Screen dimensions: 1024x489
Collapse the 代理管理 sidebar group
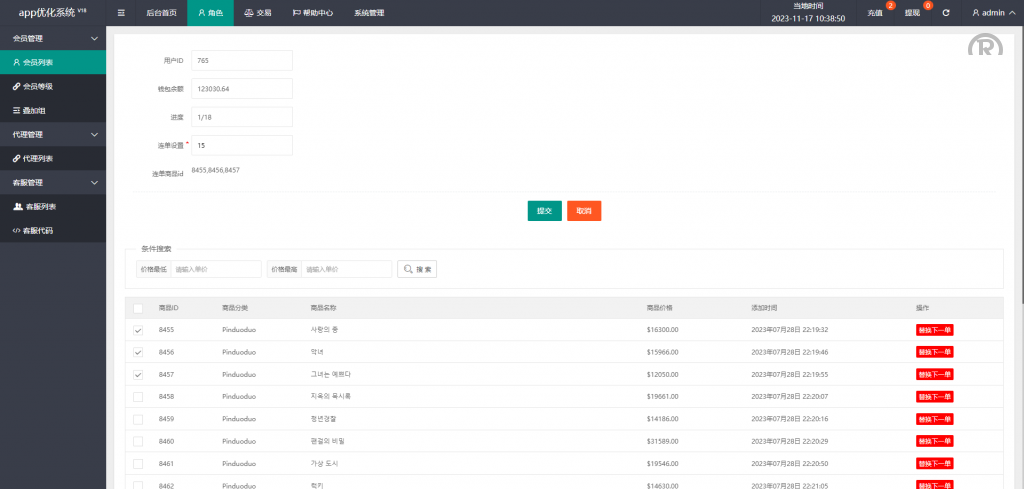click(53, 134)
